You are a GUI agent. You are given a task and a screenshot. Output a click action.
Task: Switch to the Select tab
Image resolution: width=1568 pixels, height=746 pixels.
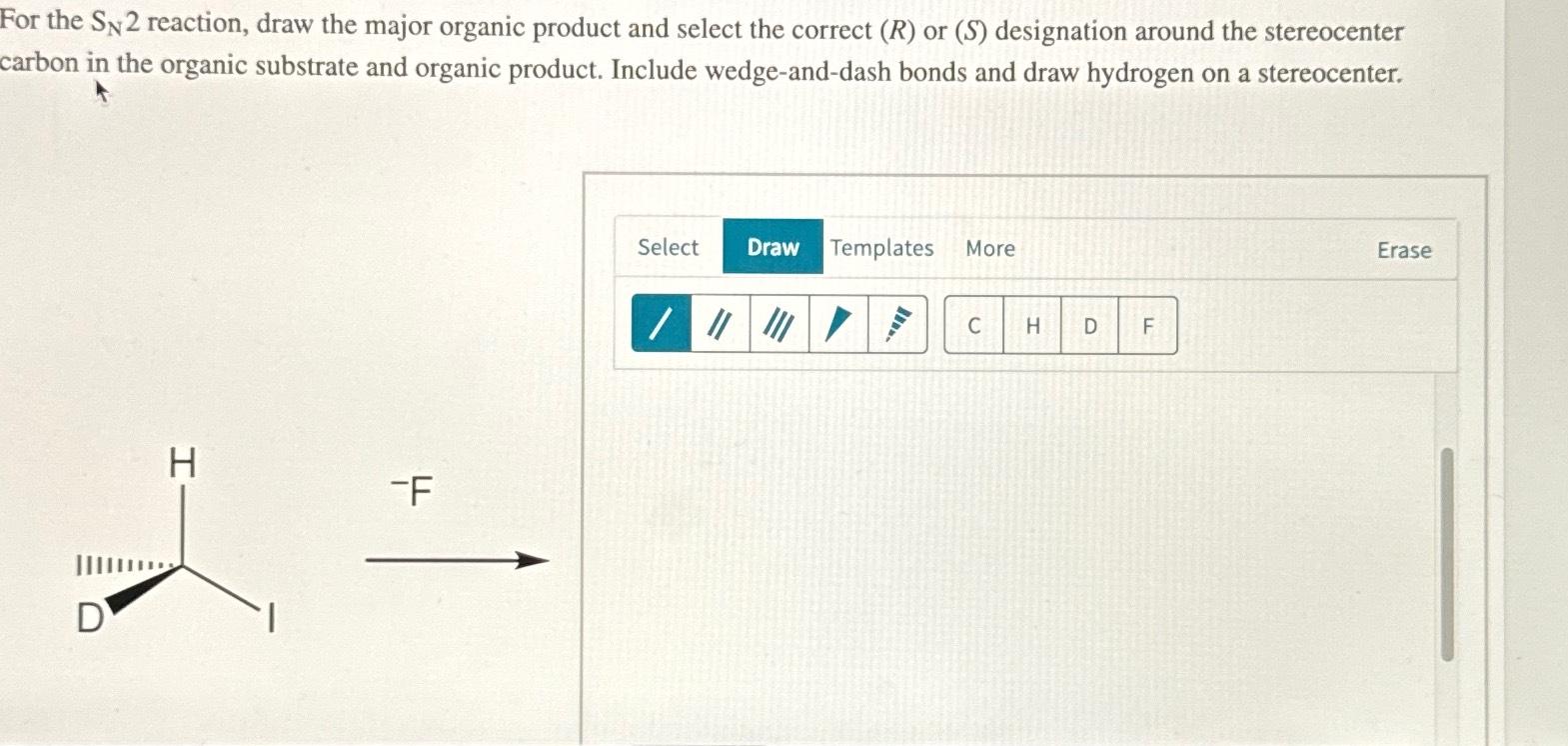(x=668, y=248)
